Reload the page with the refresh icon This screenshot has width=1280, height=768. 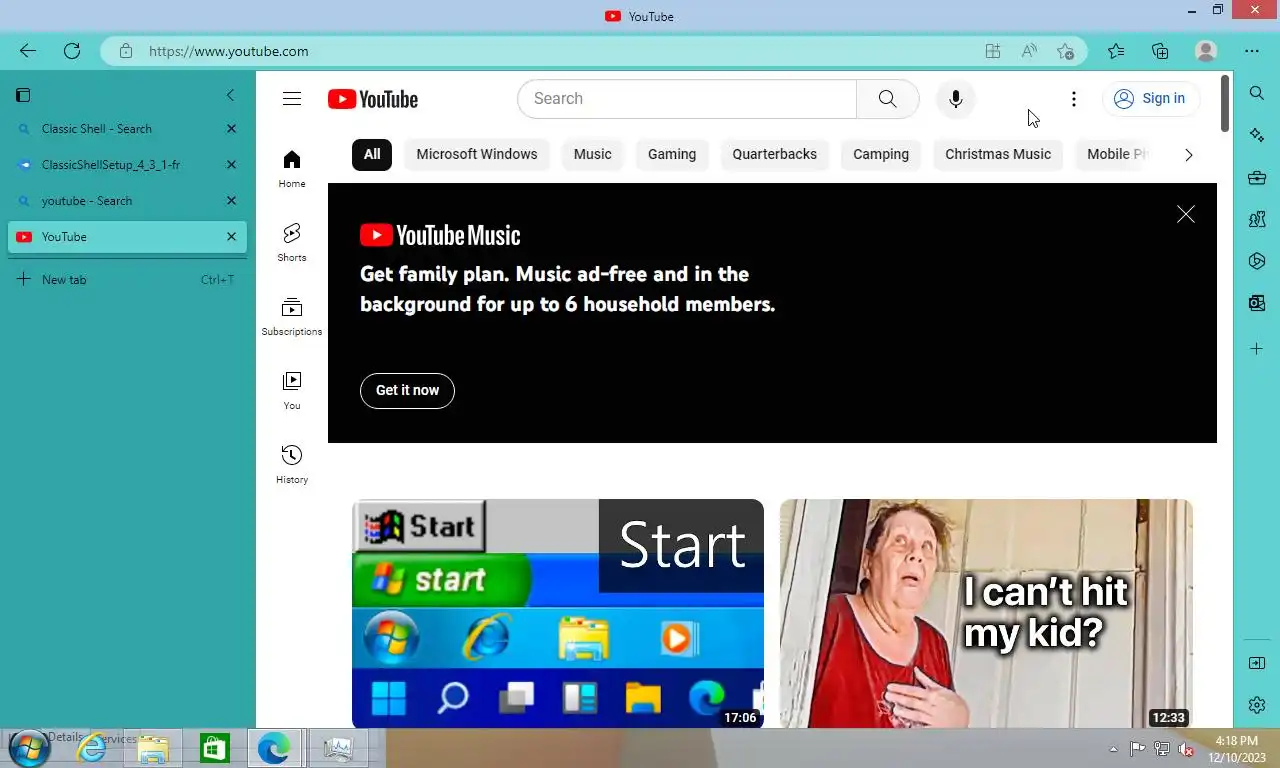click(72, 51)
